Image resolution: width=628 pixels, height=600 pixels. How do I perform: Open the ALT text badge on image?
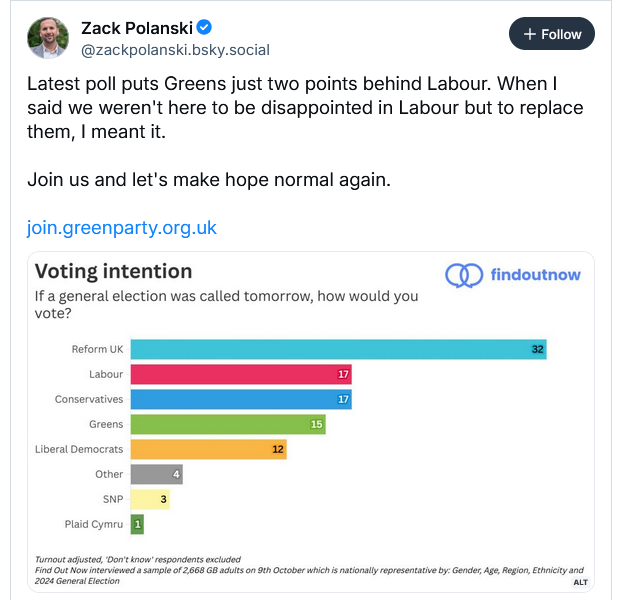(x=580, y=581)
